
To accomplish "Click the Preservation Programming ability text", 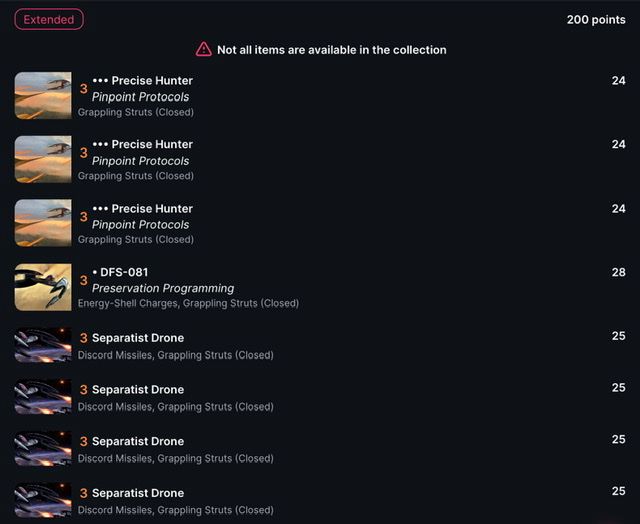I will [x=163, y=289].
